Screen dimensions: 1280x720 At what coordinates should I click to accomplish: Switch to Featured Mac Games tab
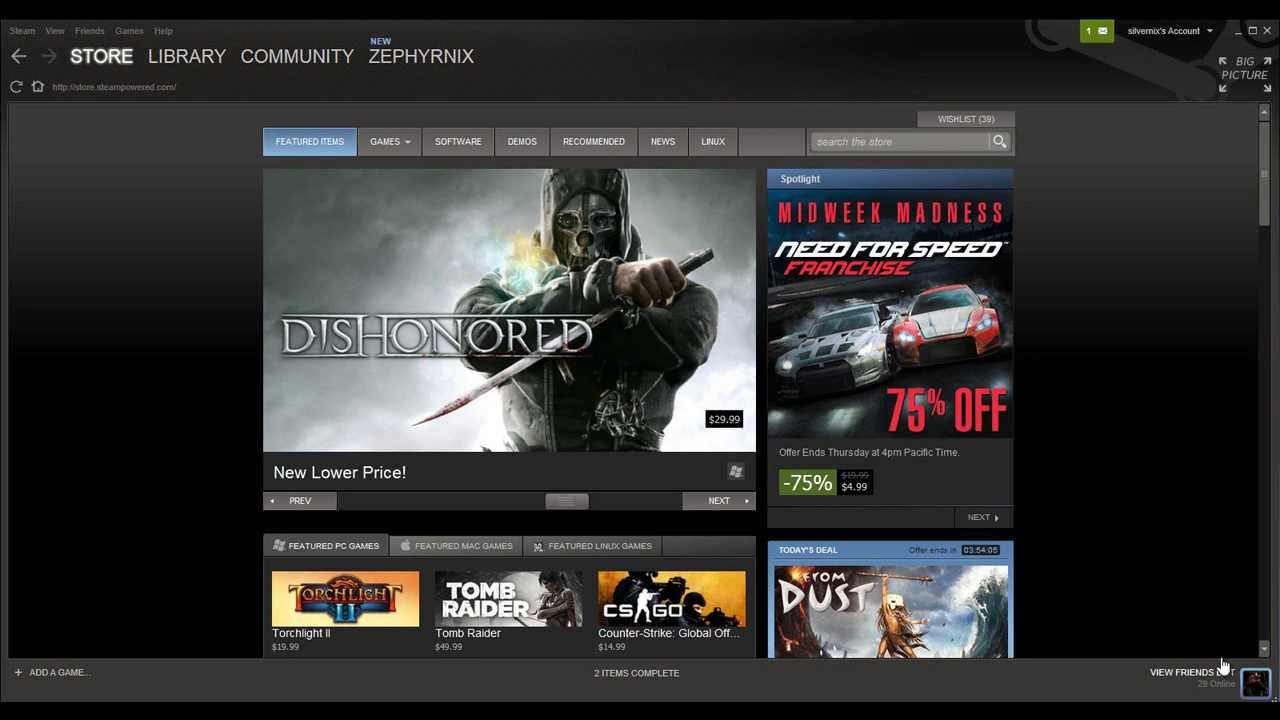click(456, 546)
